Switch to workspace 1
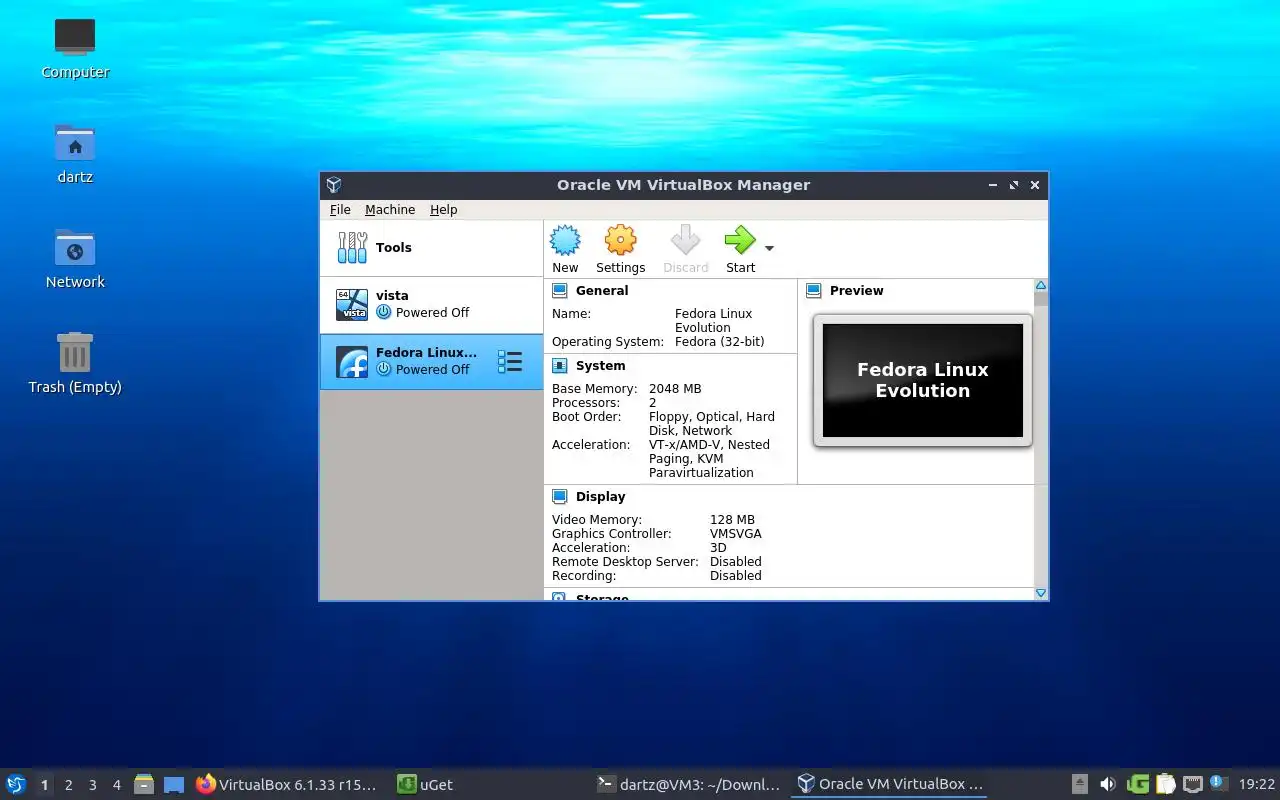The width and height of the screenshot is (1280, 800). pyautogui.click(x=44, y=785)
